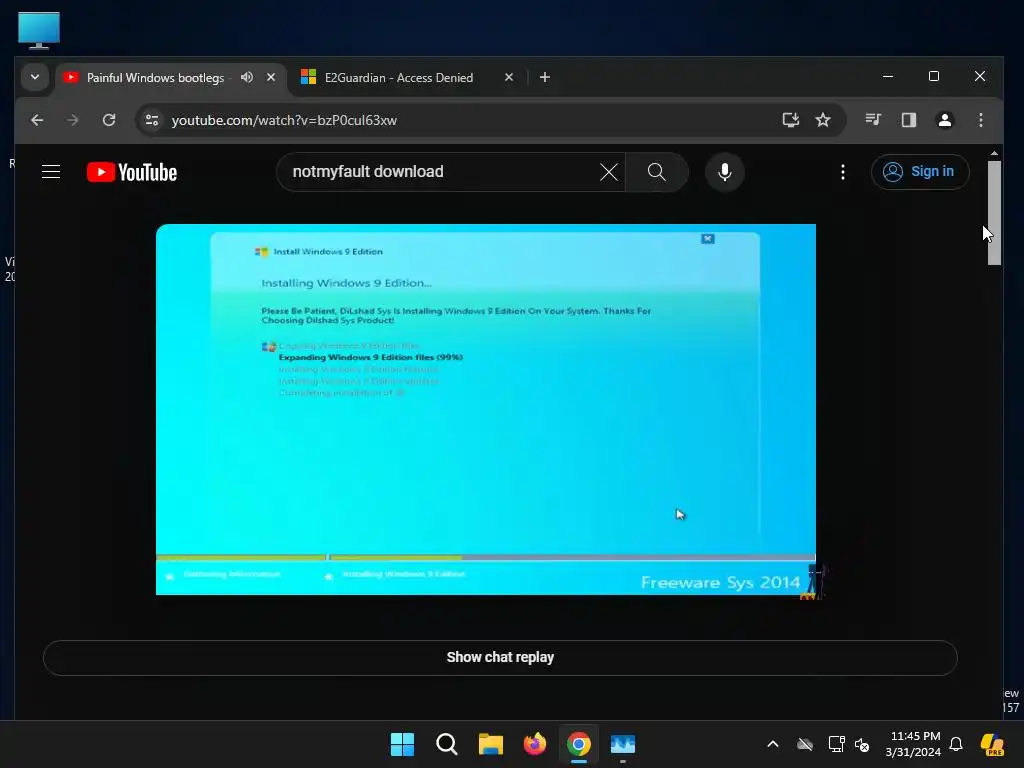Viewport: 1024px width, 768px height.
Task: Open the blue monitor app in the taskbar
Action: click(x=623, y=744)
